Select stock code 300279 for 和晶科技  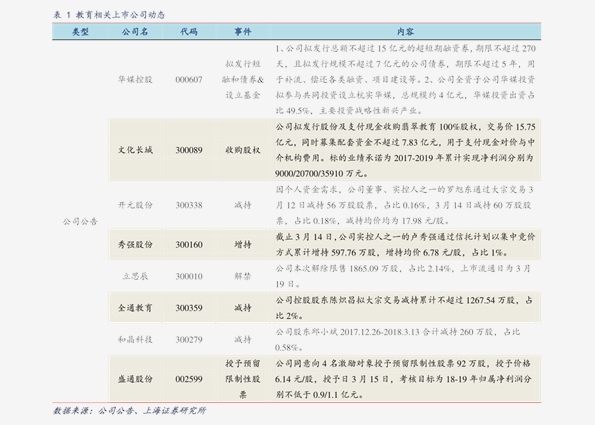[x=189, y=339]
